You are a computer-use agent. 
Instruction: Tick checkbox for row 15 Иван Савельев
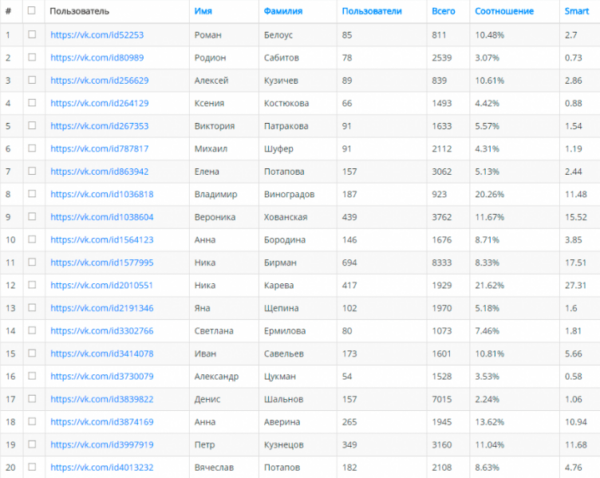tap(32, 353)
